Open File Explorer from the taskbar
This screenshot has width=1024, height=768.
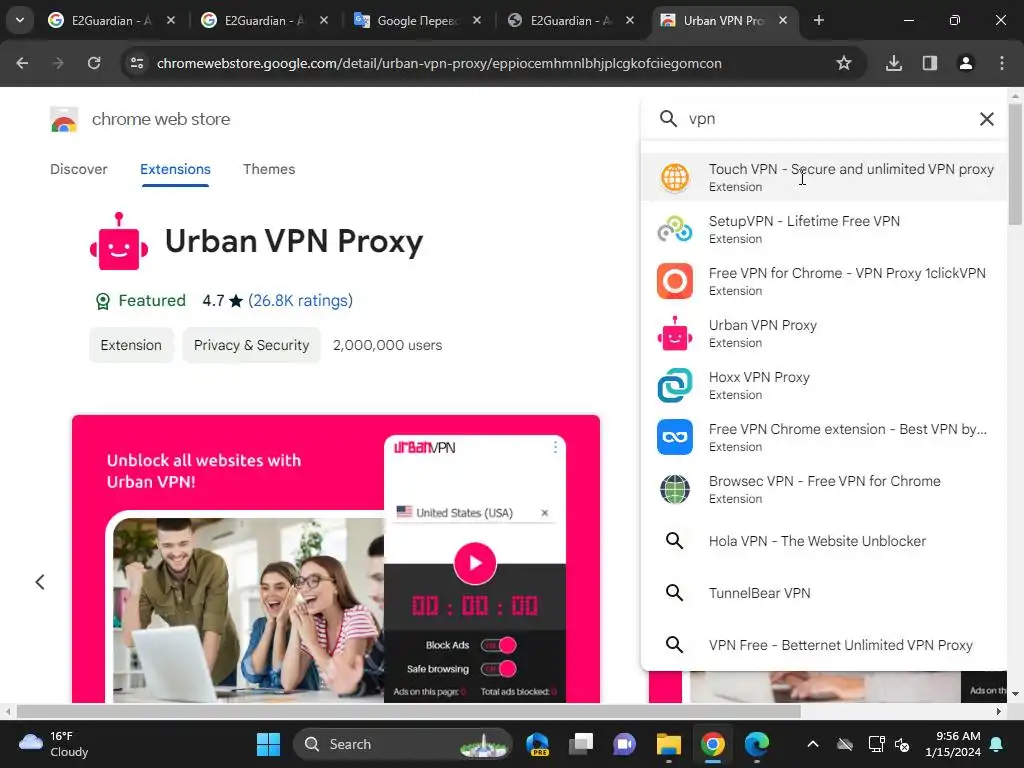[669, 744]
